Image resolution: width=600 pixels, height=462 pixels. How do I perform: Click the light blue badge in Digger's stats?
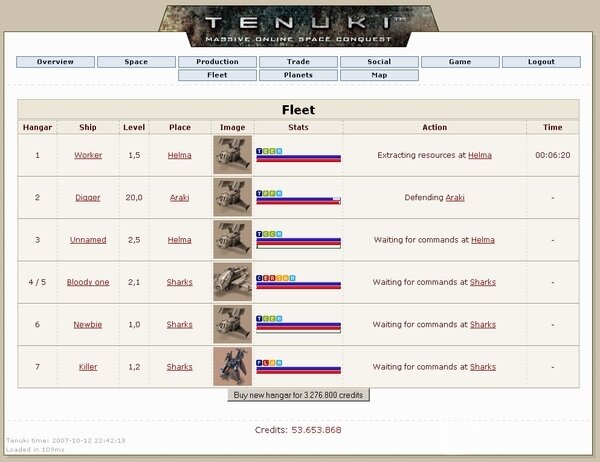click(x=279, y=194)
